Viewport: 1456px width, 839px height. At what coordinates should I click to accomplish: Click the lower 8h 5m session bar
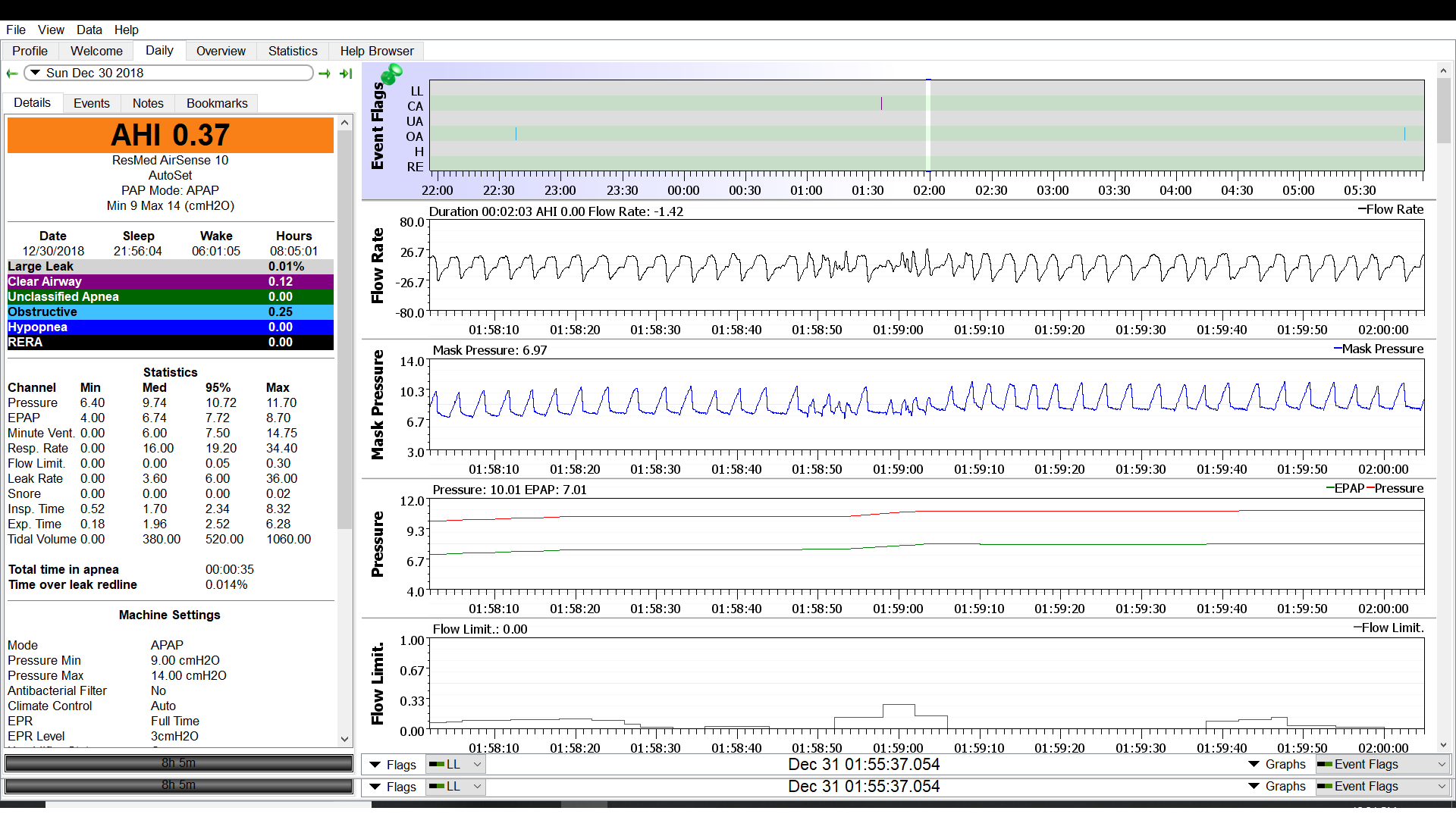(x=179, y=785)
